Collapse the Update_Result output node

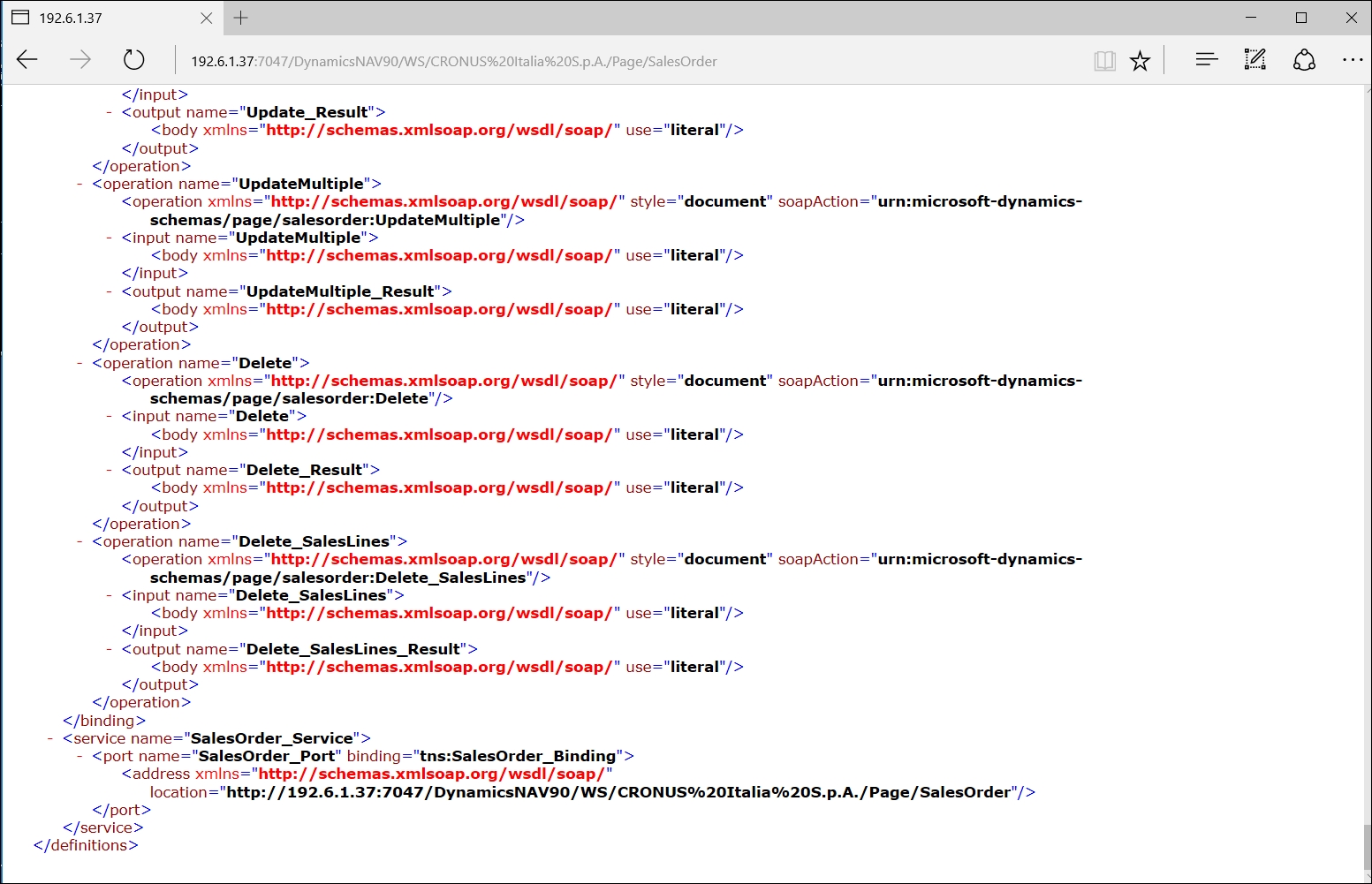109,112
